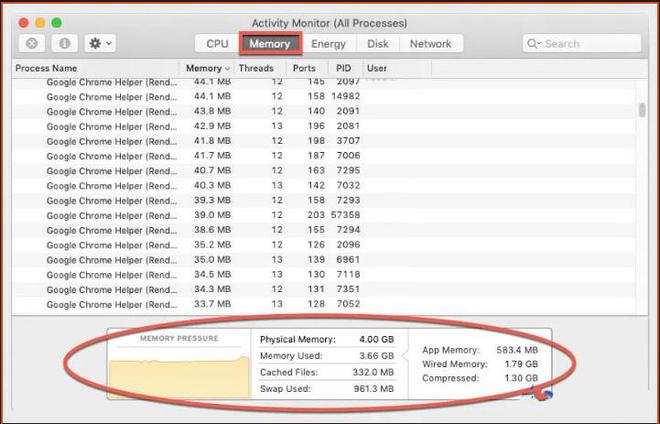Grab the vertical scrollbar thumb
This screenshot has height=424, width=660.
[642, 110]
